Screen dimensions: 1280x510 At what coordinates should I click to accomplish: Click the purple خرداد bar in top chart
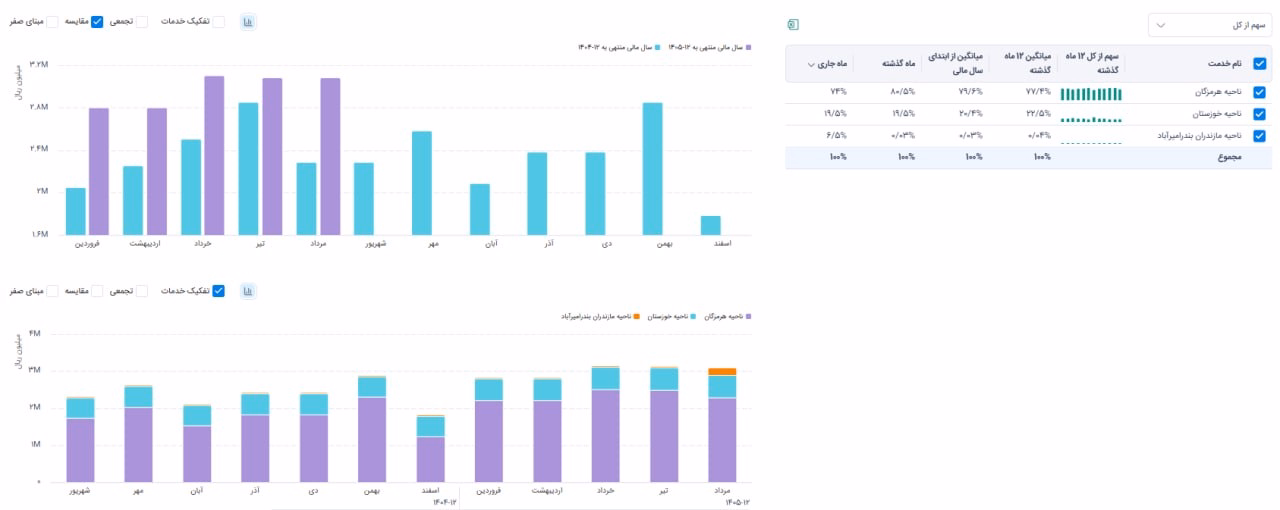[214, 156]
